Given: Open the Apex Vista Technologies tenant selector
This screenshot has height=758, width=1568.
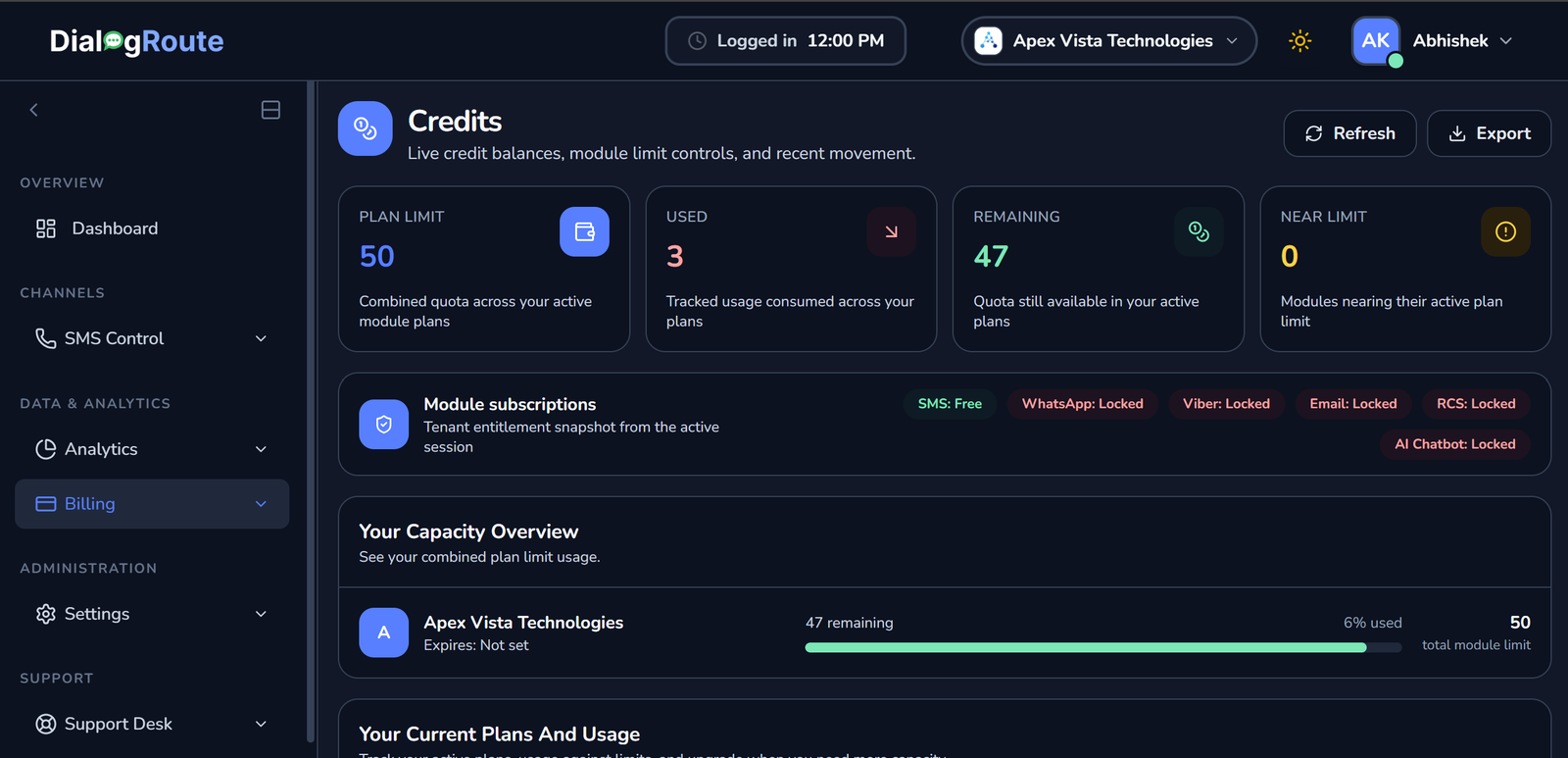Looking at the screenshot, I should pos(1108,41).
